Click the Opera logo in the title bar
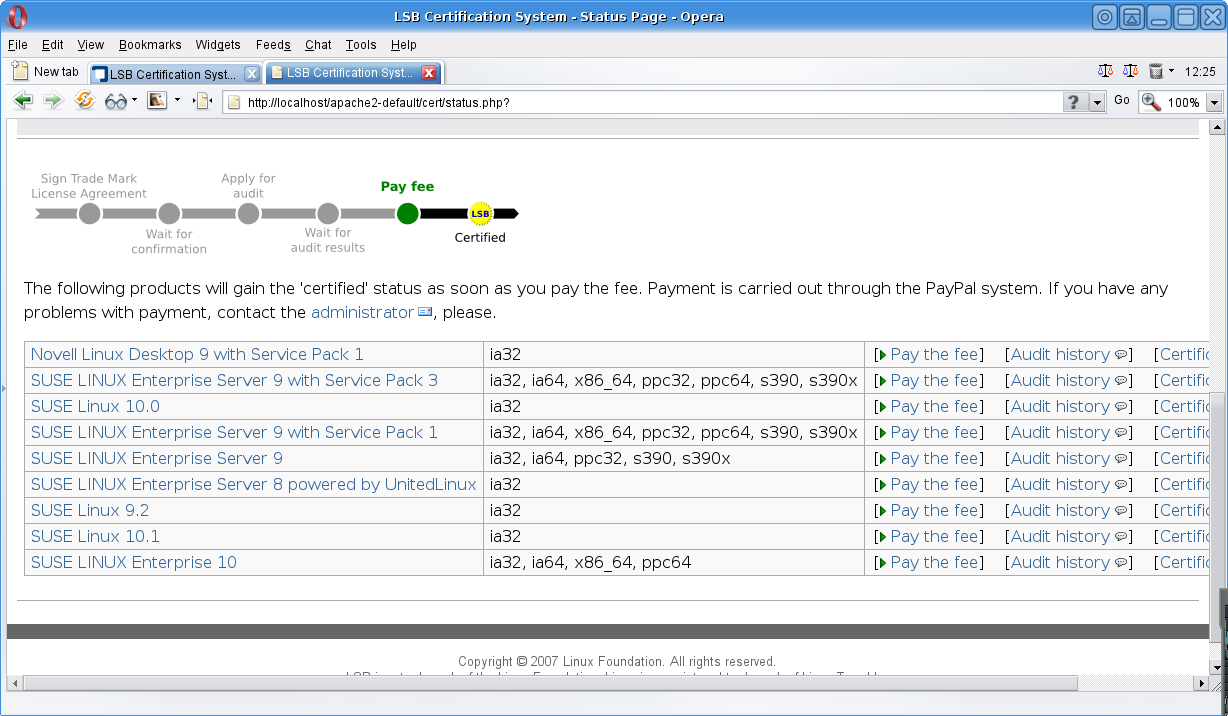 tap(17, 17)
